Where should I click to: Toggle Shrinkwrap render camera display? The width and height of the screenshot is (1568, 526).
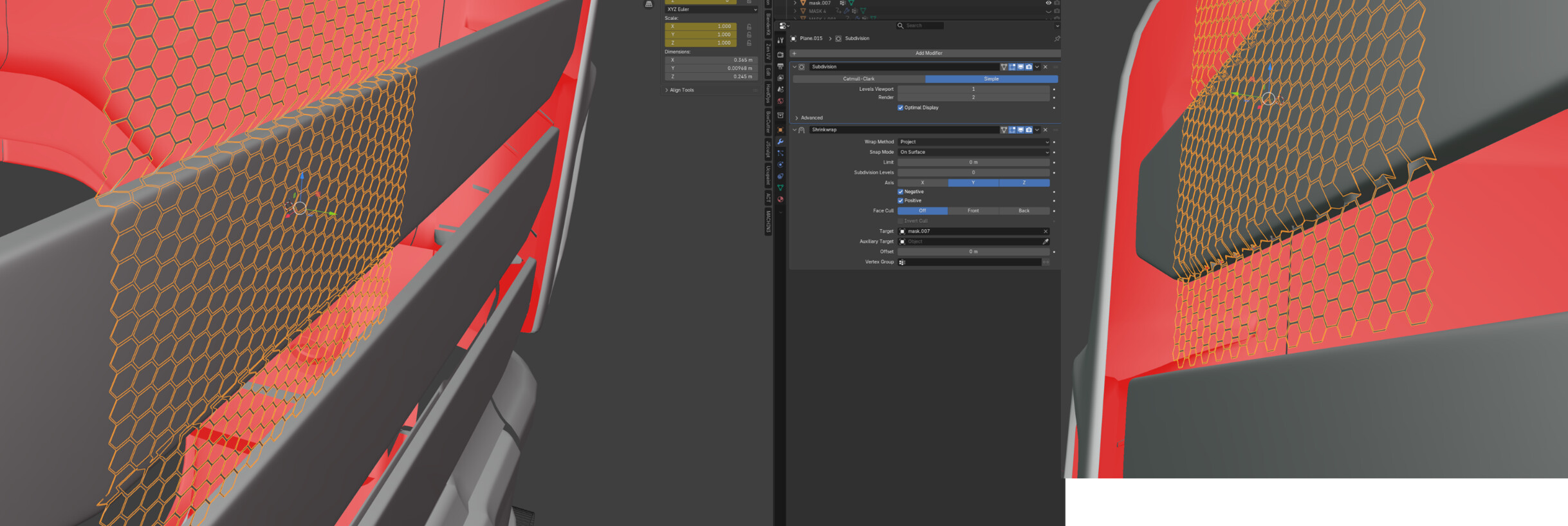coord(1029,130)
